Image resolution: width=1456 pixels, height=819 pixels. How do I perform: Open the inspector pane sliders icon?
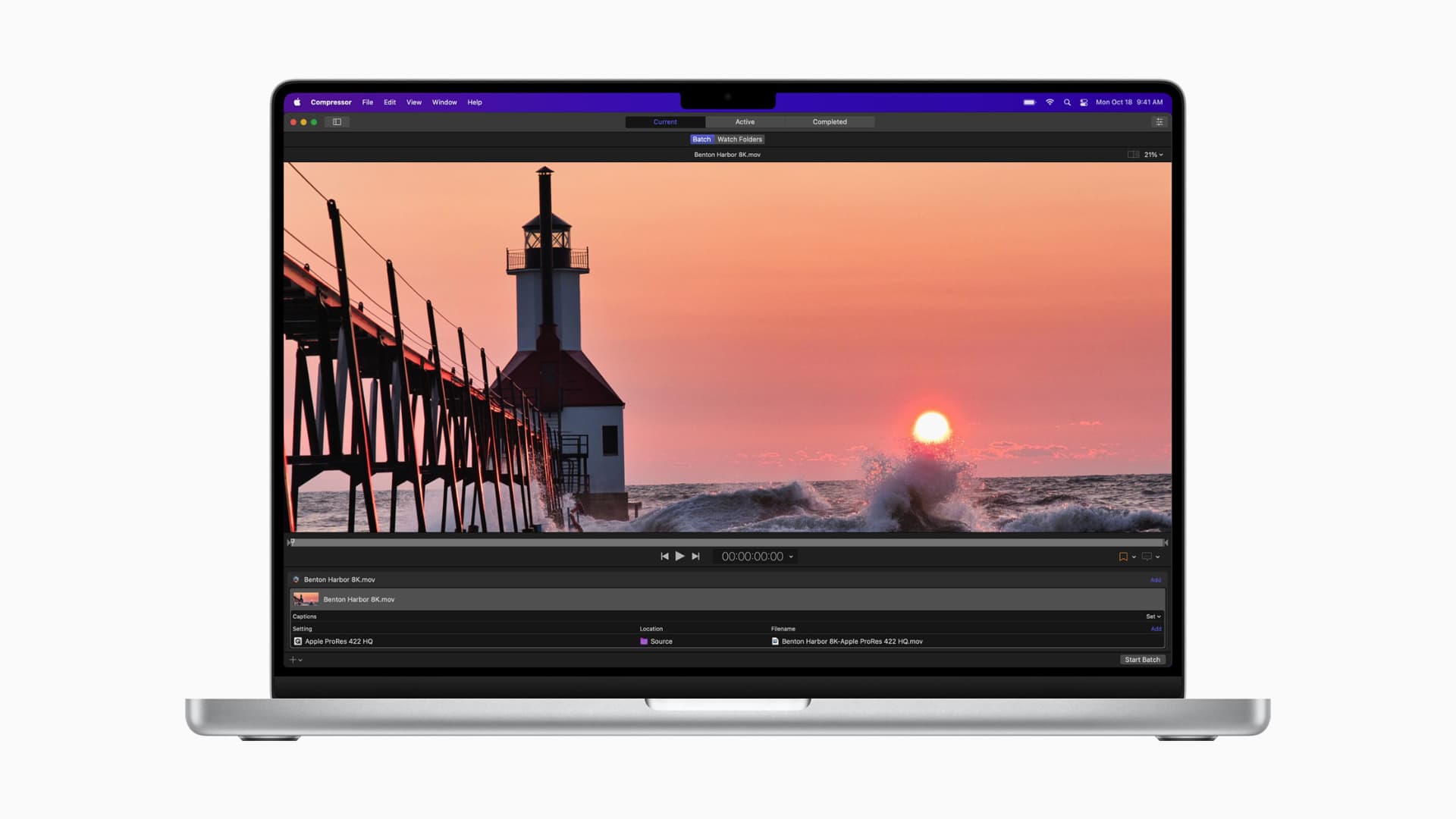point(1159,122)
